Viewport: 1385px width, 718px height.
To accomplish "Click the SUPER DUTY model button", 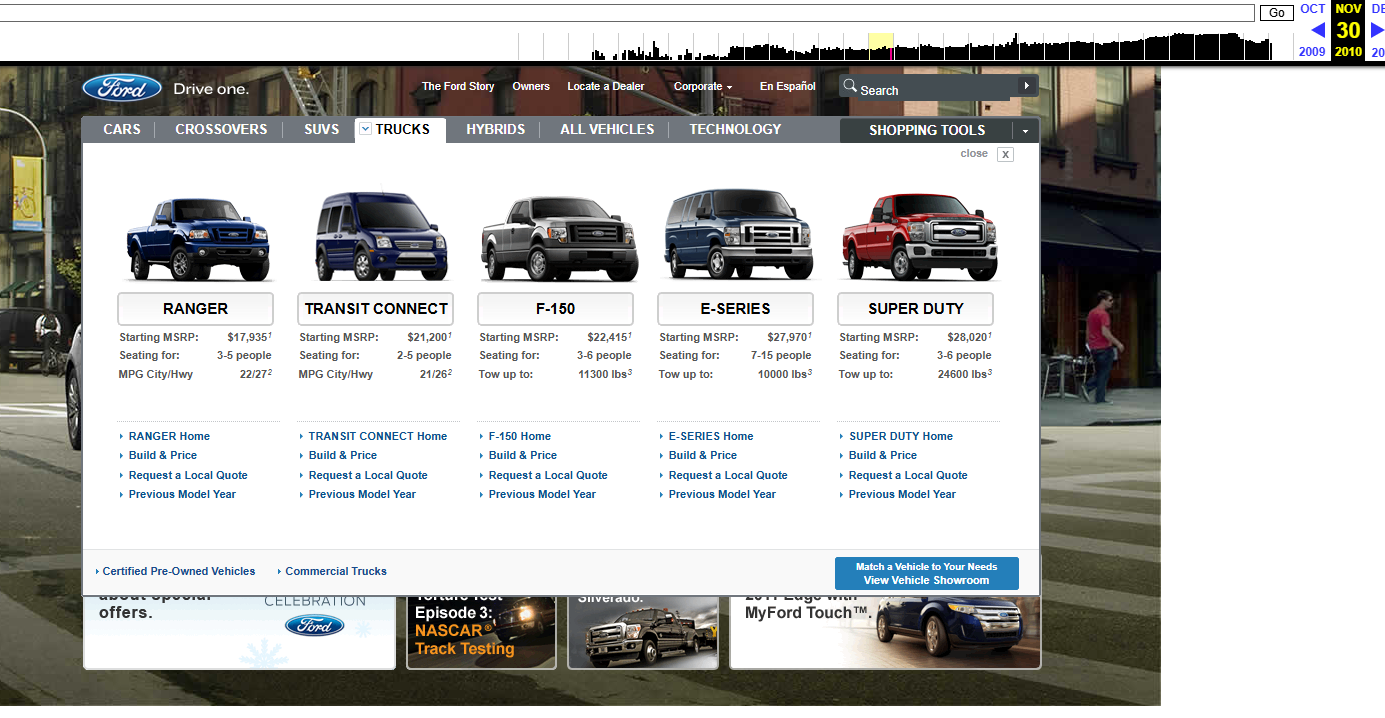I will (x=915, y=308).
